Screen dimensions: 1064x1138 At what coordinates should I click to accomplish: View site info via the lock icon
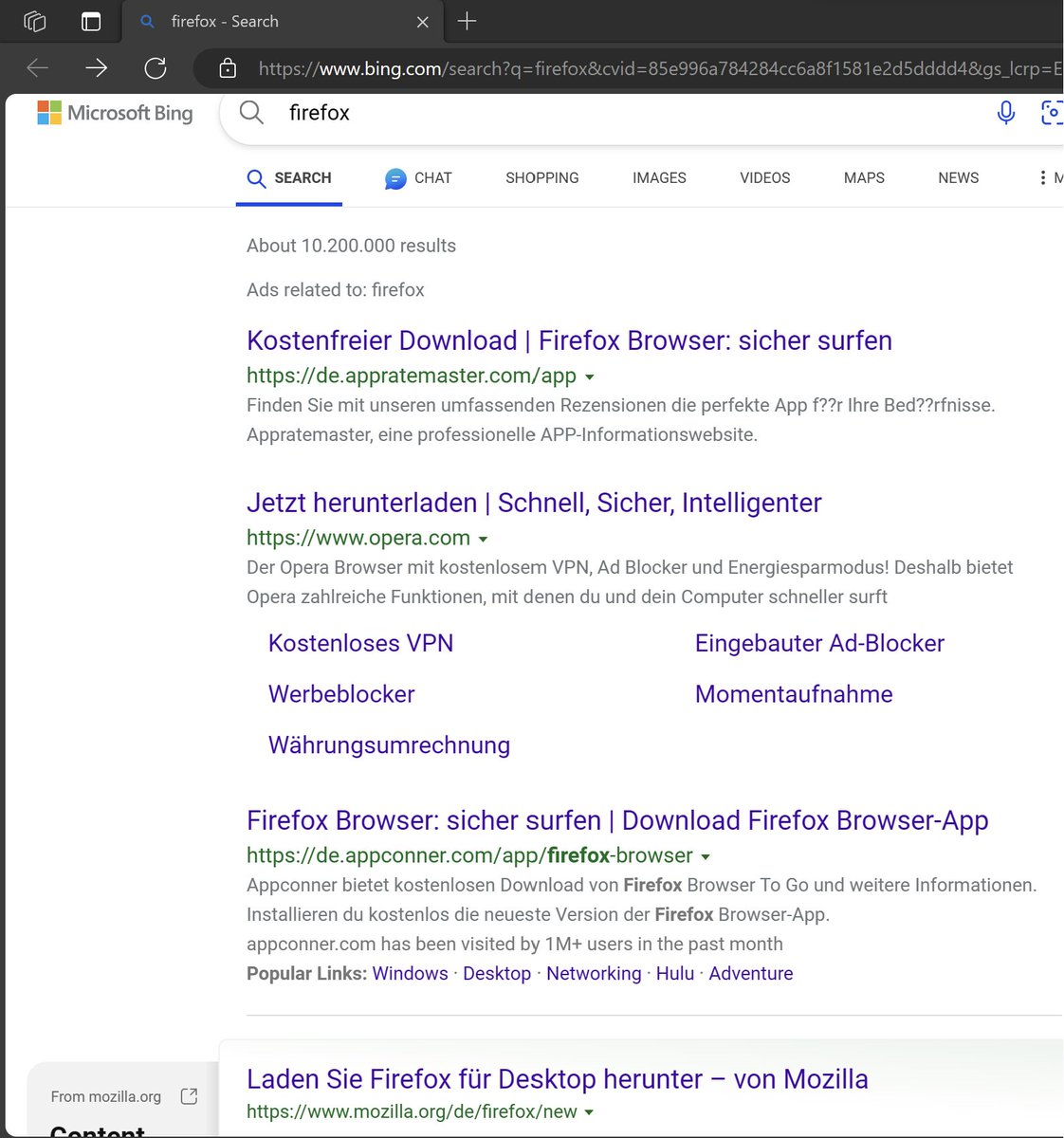click(228, 67)
